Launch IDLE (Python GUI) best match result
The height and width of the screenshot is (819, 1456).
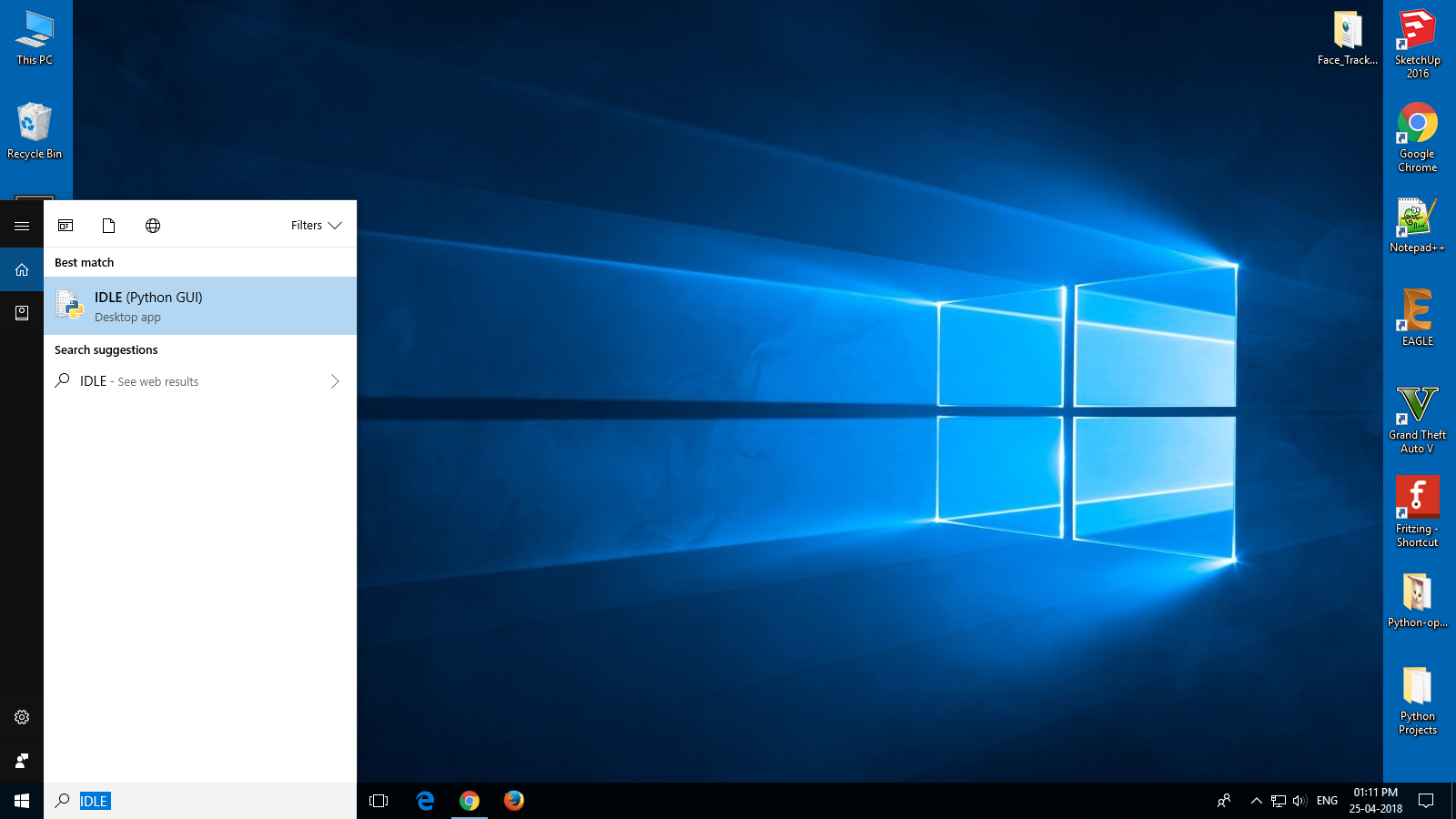[x=200, y=306]
